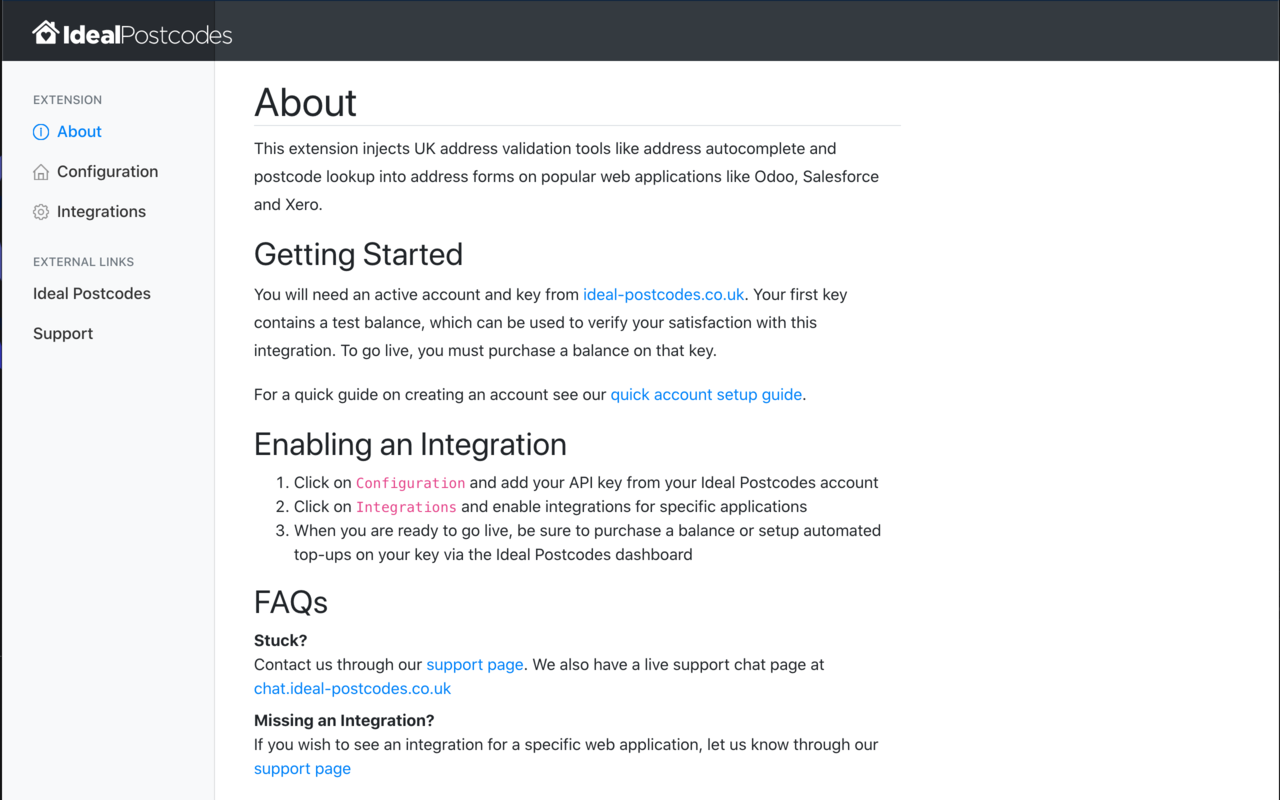Image resolution: width=1280 pixels, height=800 pixels.
Task: Click the info icon beside About
Action: pos(40,131)
